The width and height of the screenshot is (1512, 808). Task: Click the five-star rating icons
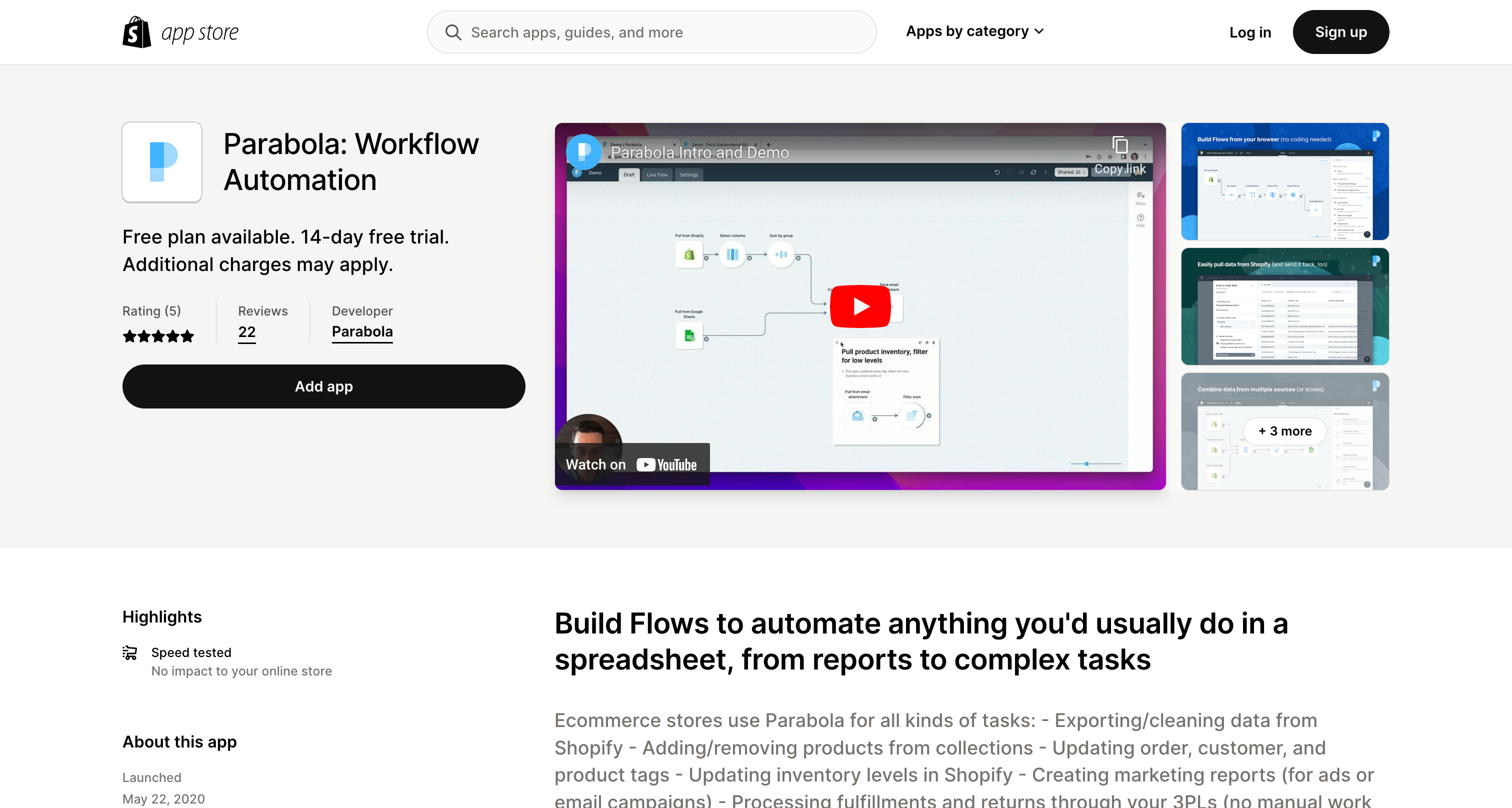click(158, 336)
